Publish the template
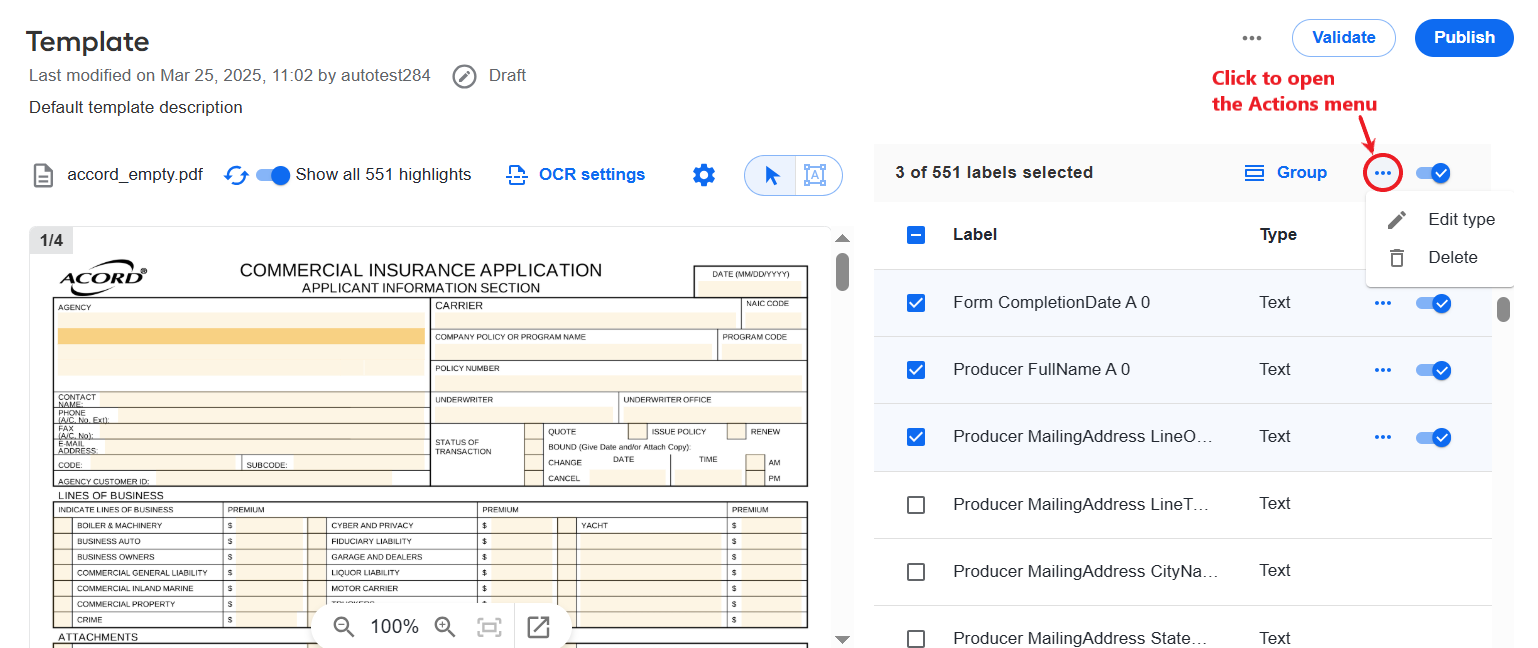Screen dimensions: 1538x648 point(1464,38)
